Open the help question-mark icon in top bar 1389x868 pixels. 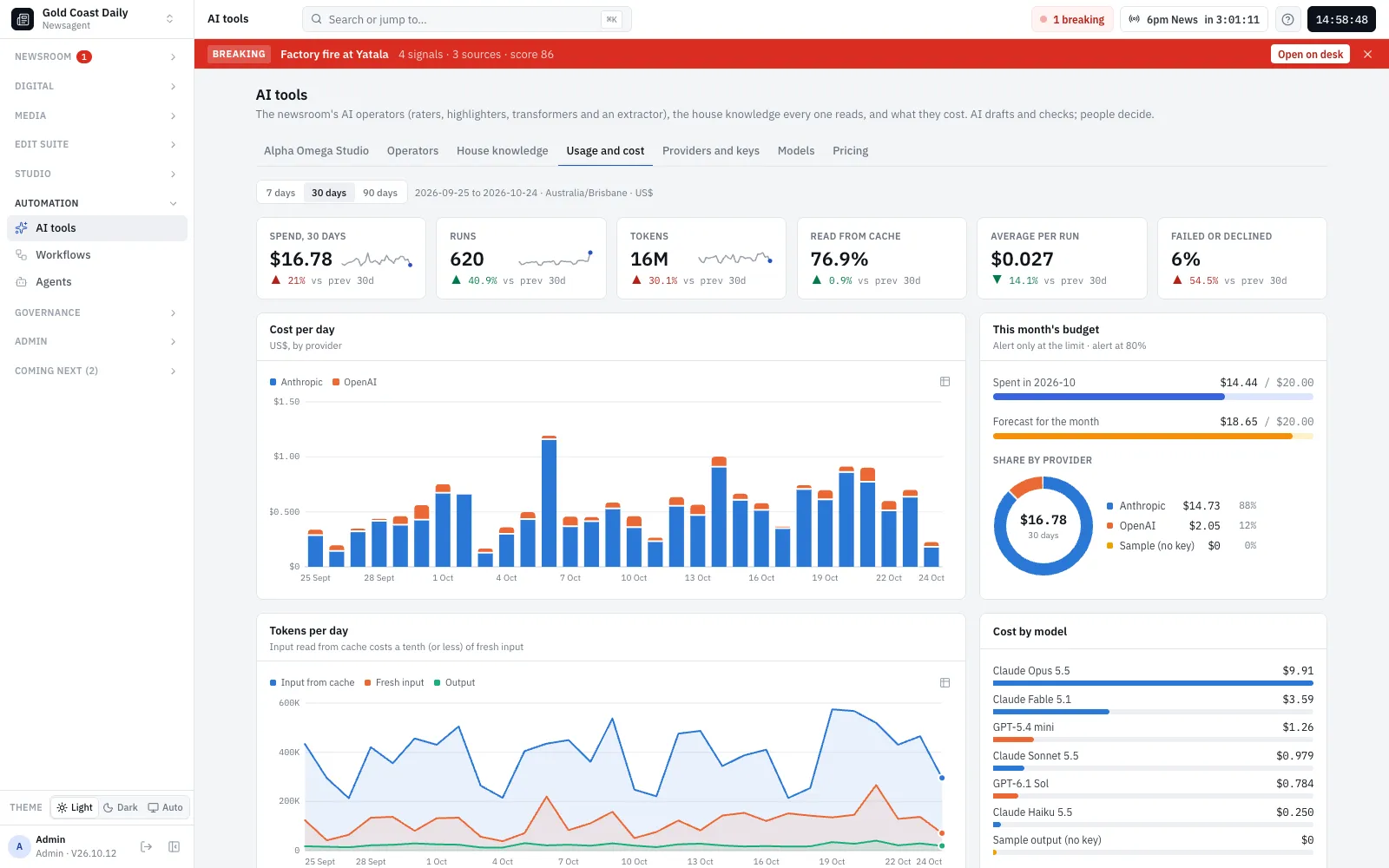coord(1287,19)
